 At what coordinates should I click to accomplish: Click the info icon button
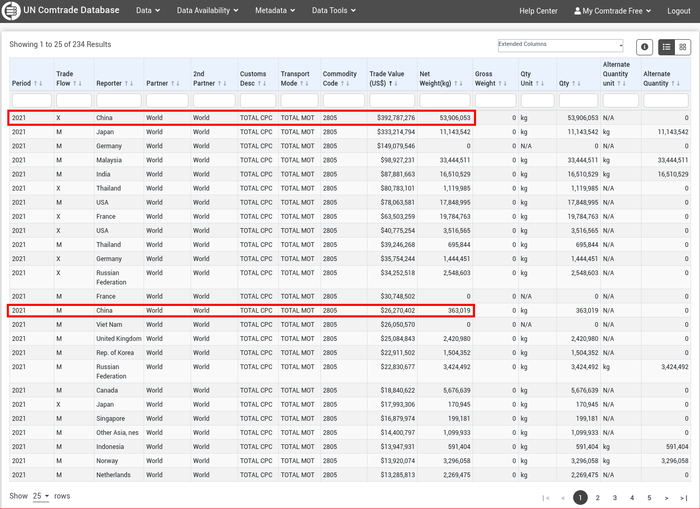point(644,47)
